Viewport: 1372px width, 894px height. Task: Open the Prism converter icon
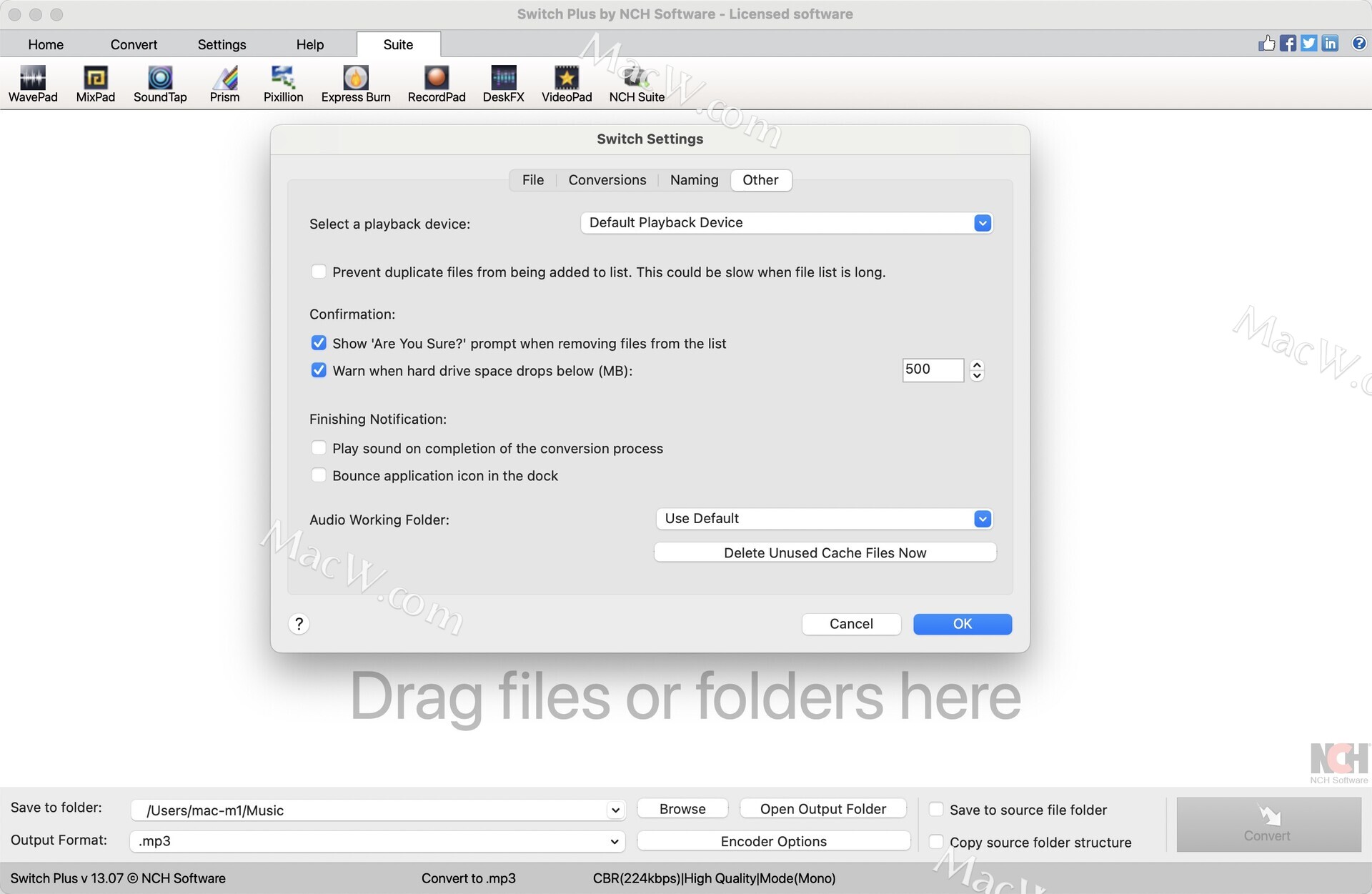[x=224, y=77]
